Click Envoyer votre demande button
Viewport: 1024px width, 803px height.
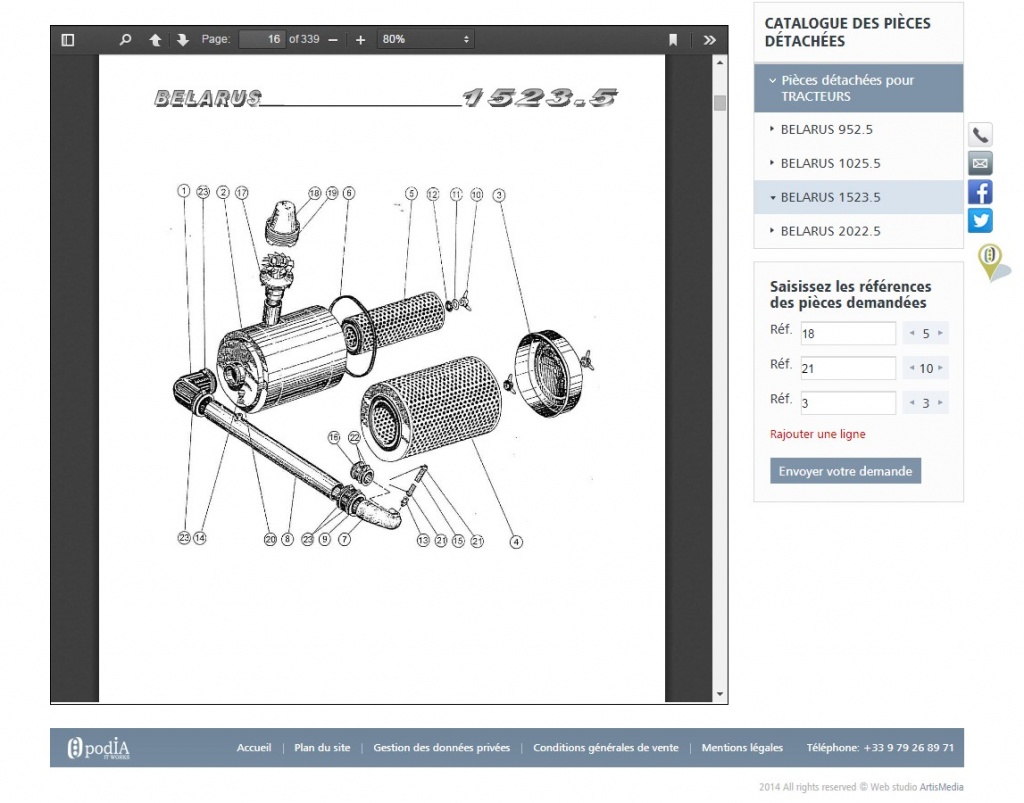[x=845, y=471]
